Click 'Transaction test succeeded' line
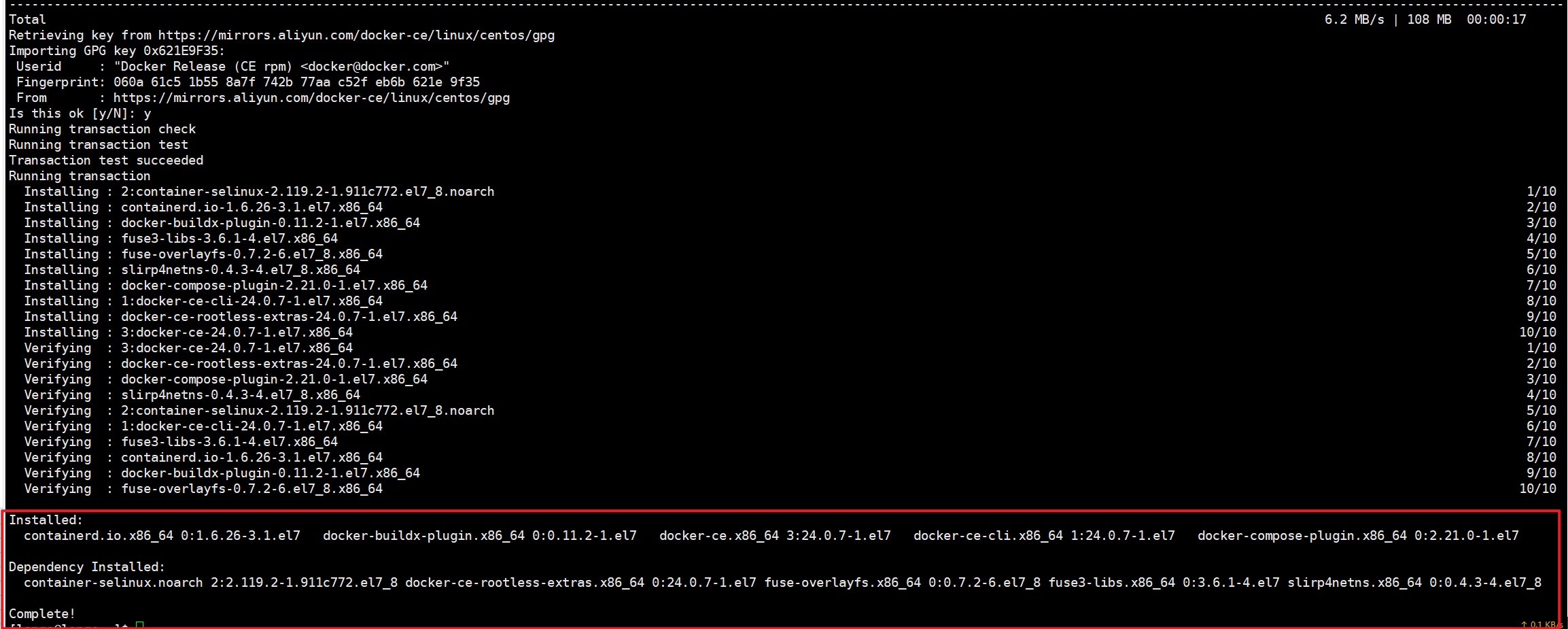Screen dimensions: 1568x629 (106, 160)
